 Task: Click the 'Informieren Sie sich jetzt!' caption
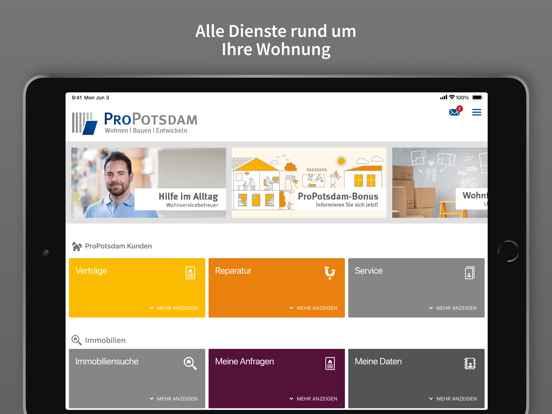coord(347,205)
